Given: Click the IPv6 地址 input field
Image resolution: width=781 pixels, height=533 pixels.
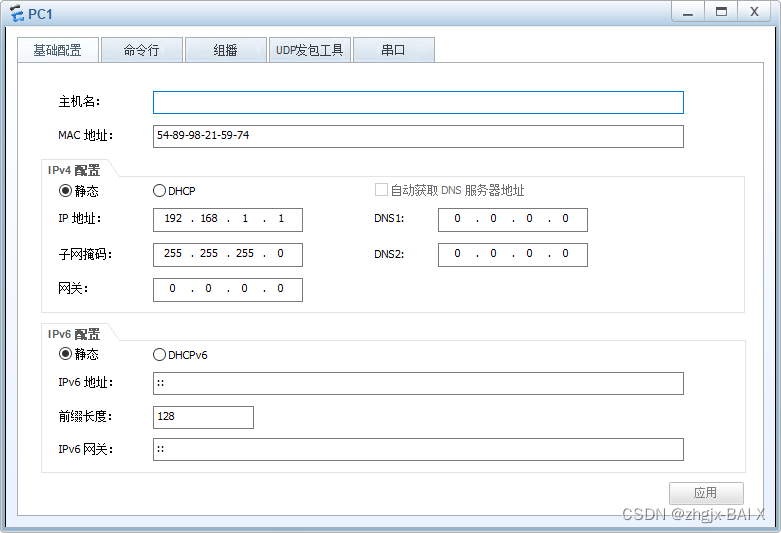Looking at the screenshot, I should (x=418, y=383).
